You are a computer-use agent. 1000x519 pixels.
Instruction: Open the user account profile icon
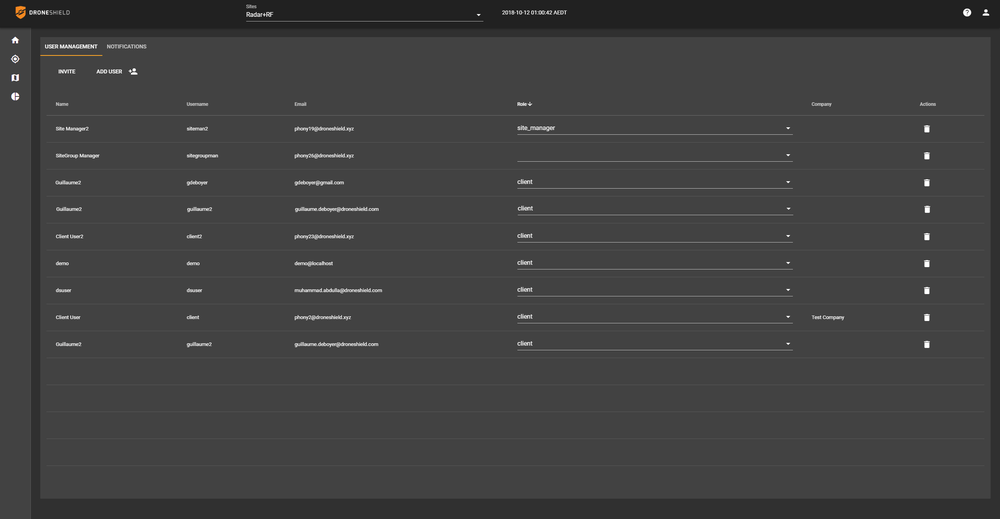(986, 13)
